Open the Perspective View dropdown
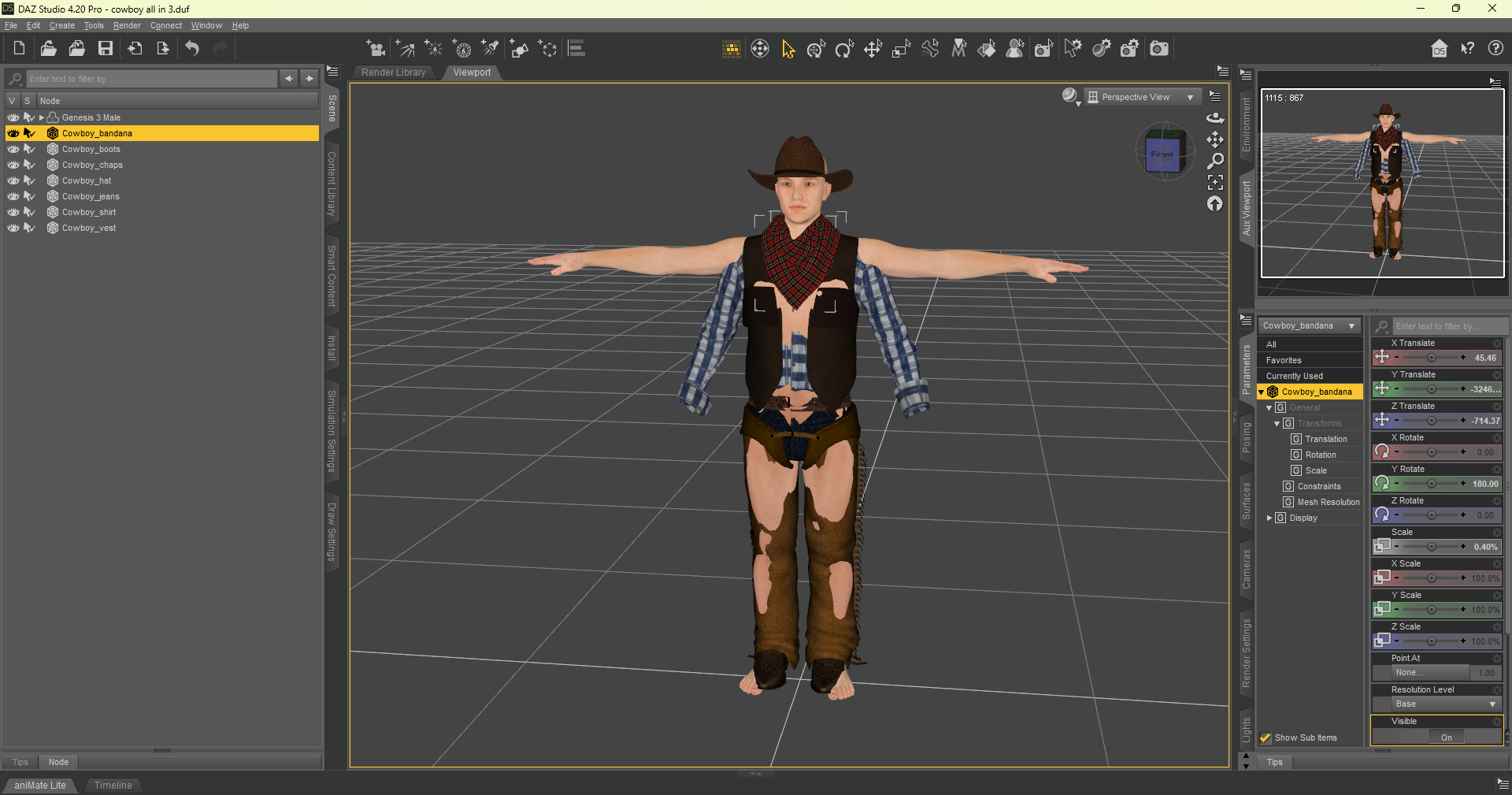This screenshot has height=795, width=1512. click(x=1141, y=97)
